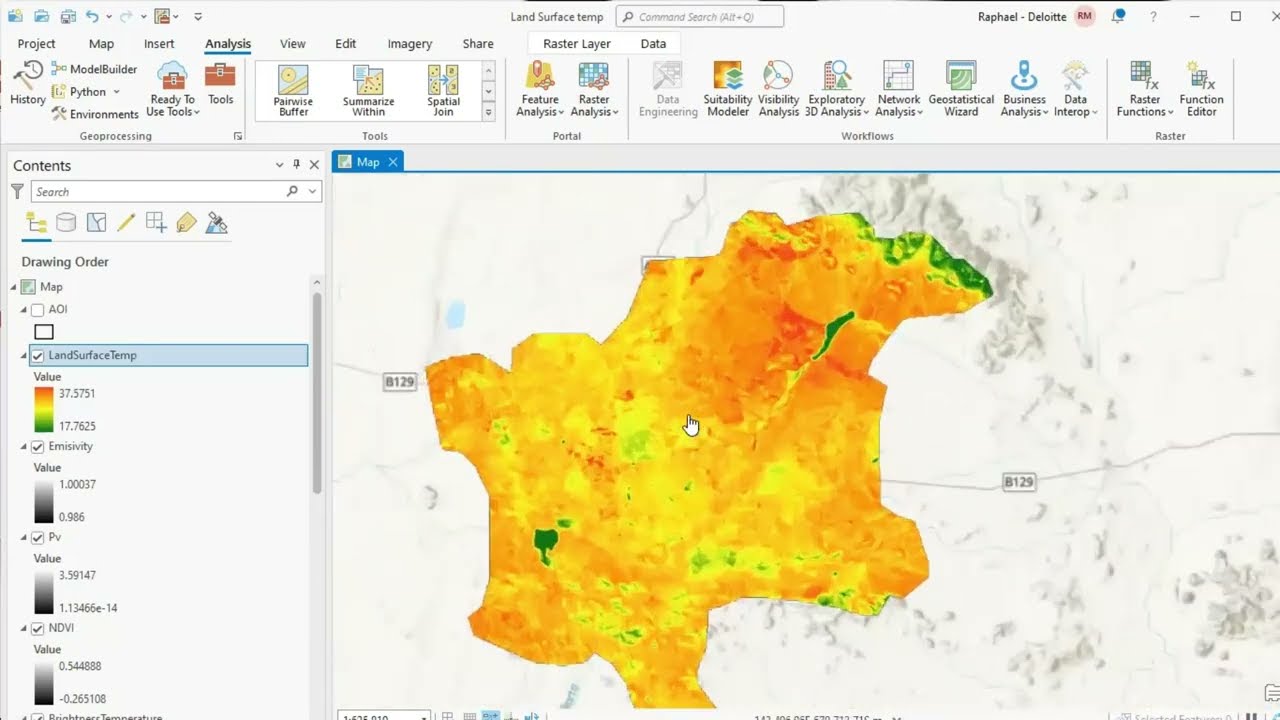Select List By Labeling view
1280x720 pixels.
pyautogui.click(x=186, y=223)
